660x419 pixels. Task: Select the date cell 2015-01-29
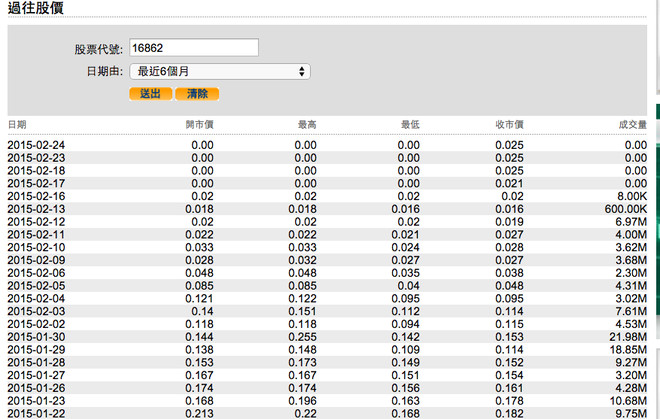coord(36,350)
